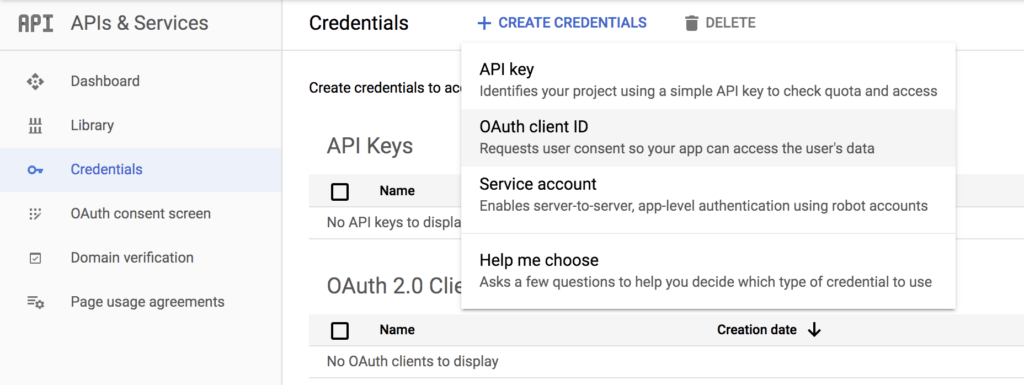Image resolution: width=1024 pixels, height=385 pixels.
Task: Select Service account menu entry
Action: tap(708, 195)
